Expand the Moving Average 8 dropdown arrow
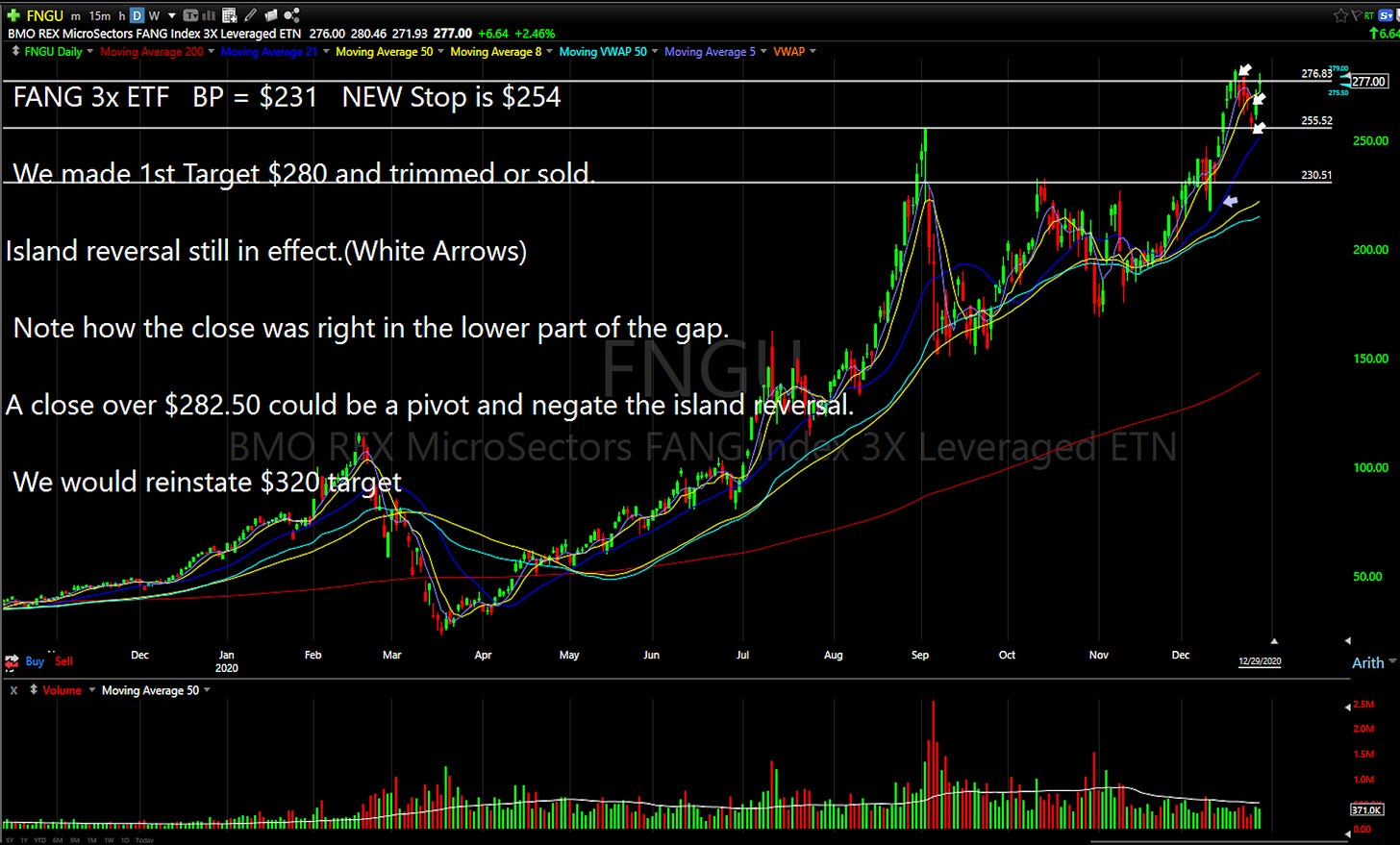The height and width of the screenshot is (845, 1400). tap(549, 51)
